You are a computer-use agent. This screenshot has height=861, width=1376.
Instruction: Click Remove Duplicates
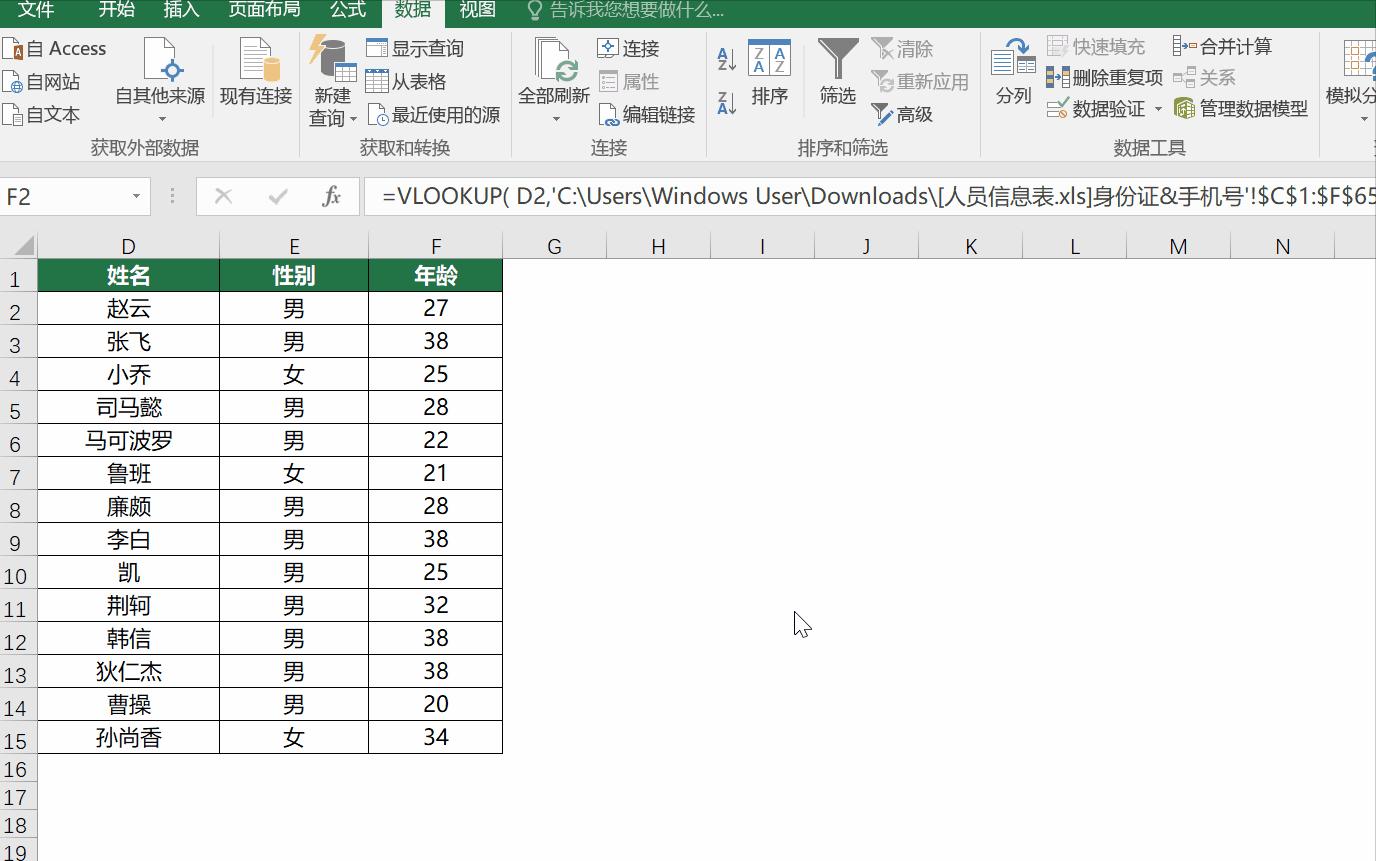click(x=1104, y=77)
